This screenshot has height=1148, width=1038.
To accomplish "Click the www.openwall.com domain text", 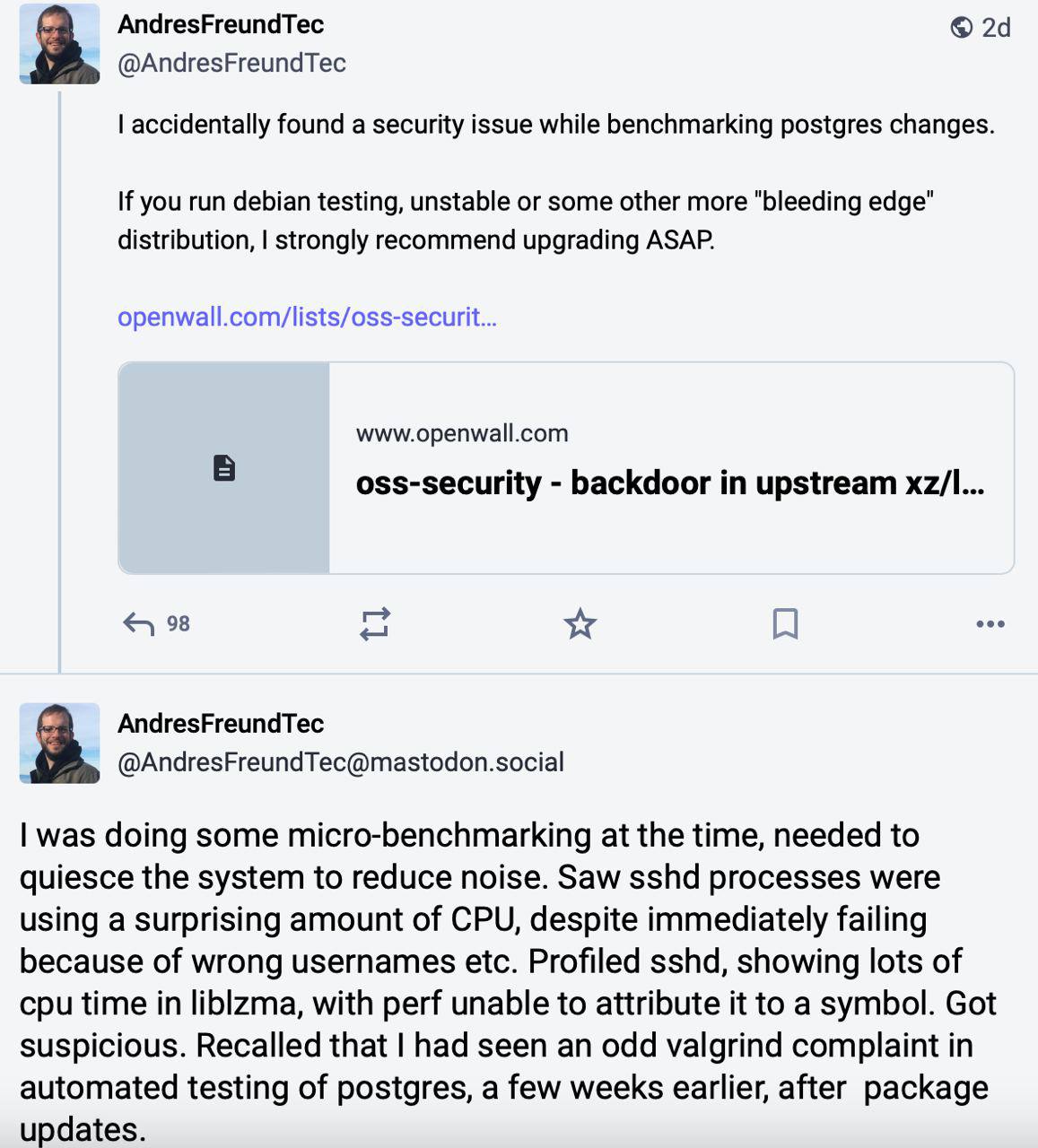I will click(x=462, y=433).
